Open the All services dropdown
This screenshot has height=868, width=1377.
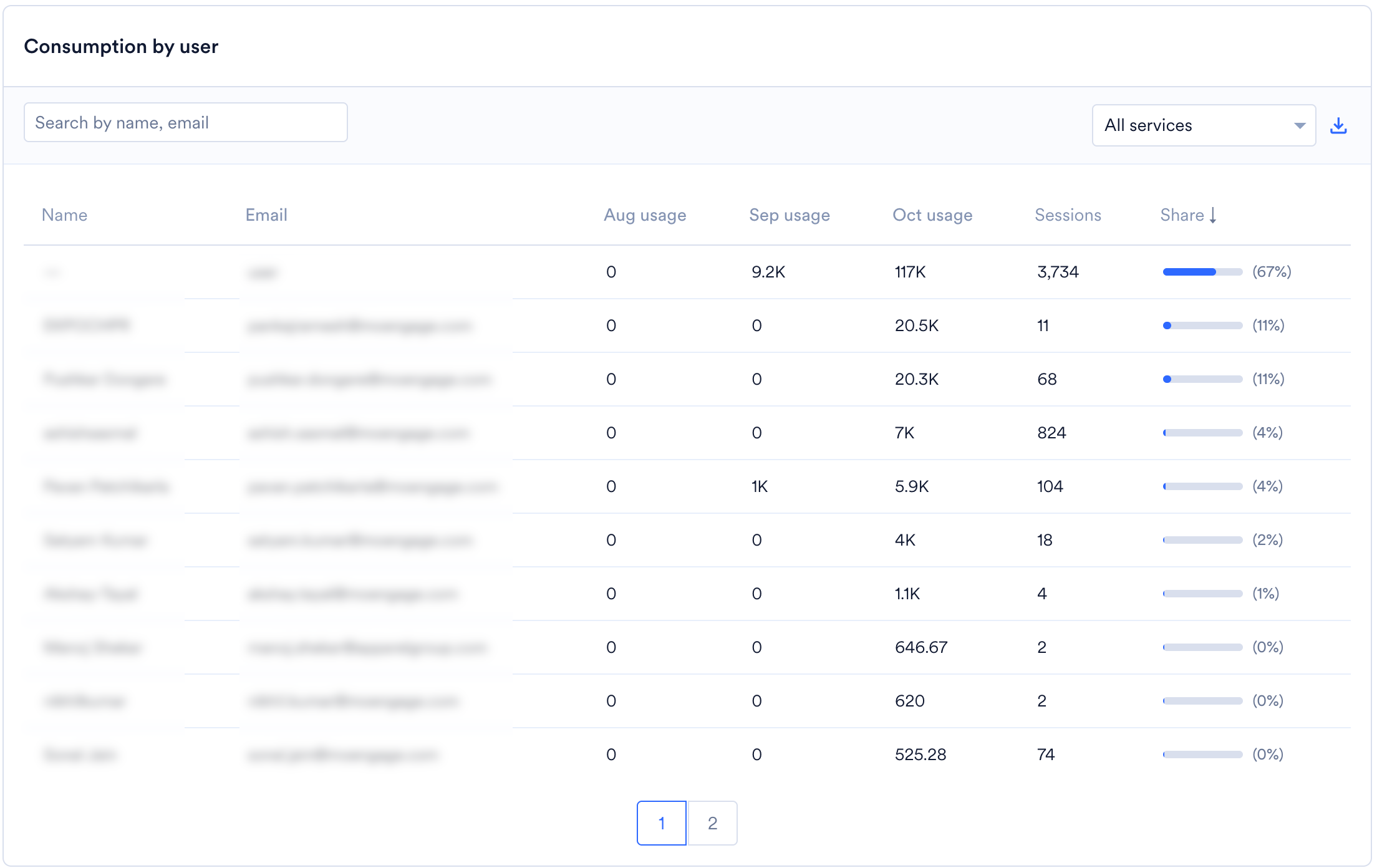(1204, 125)
